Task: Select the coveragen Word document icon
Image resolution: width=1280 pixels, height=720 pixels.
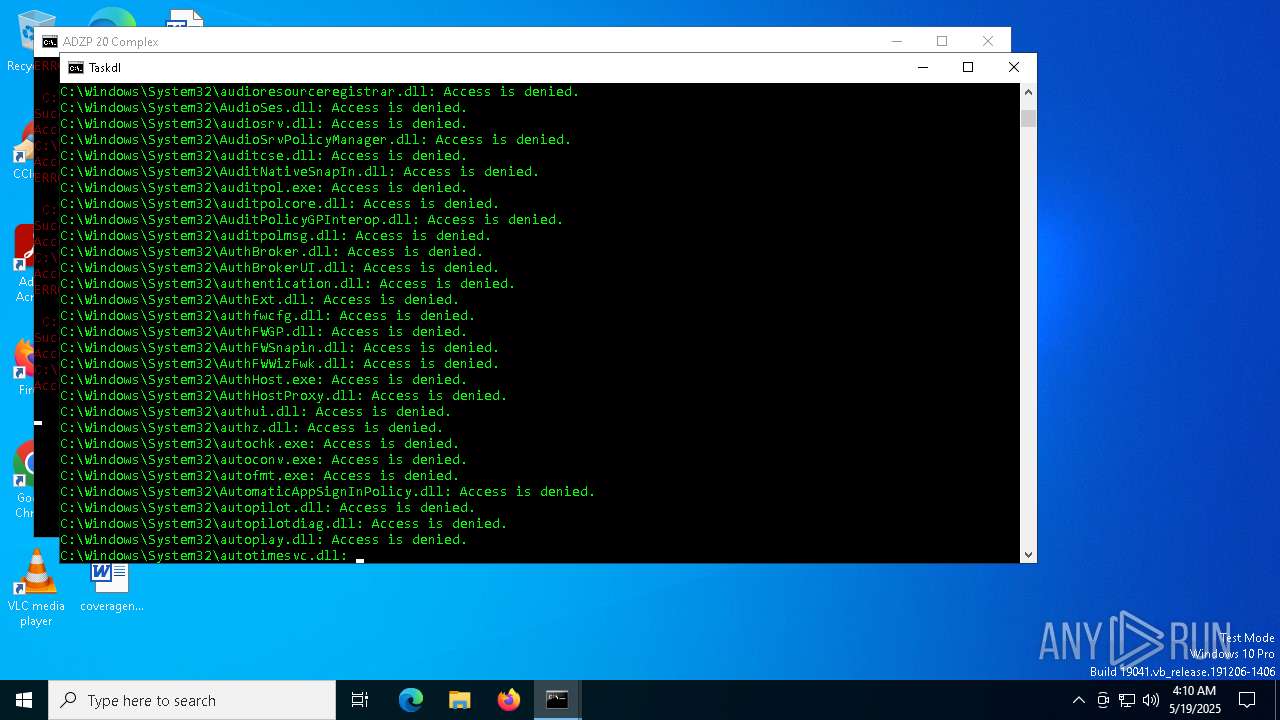Action: tap(111, 587)
